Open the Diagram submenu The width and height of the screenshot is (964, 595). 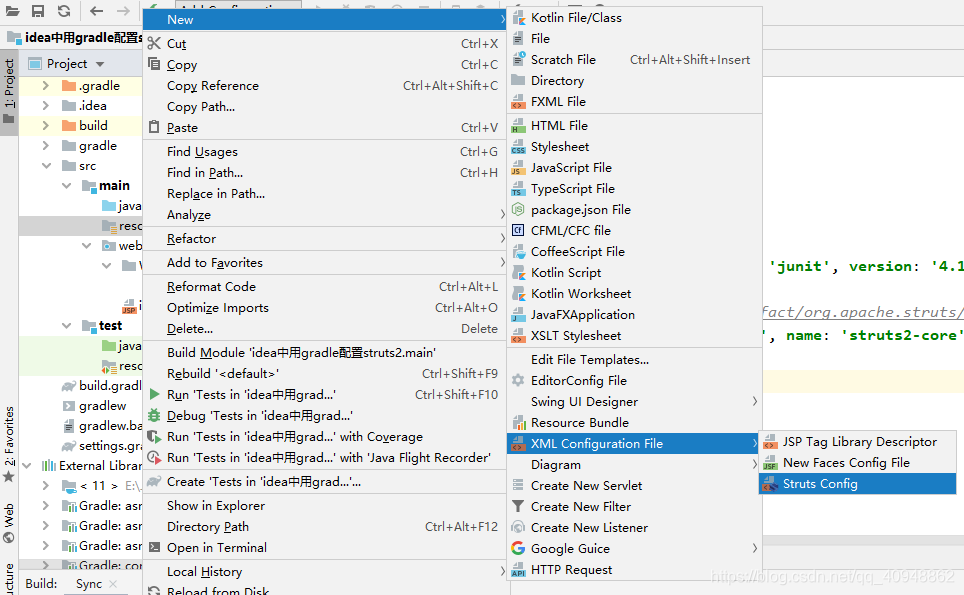[x=634, y=465]
